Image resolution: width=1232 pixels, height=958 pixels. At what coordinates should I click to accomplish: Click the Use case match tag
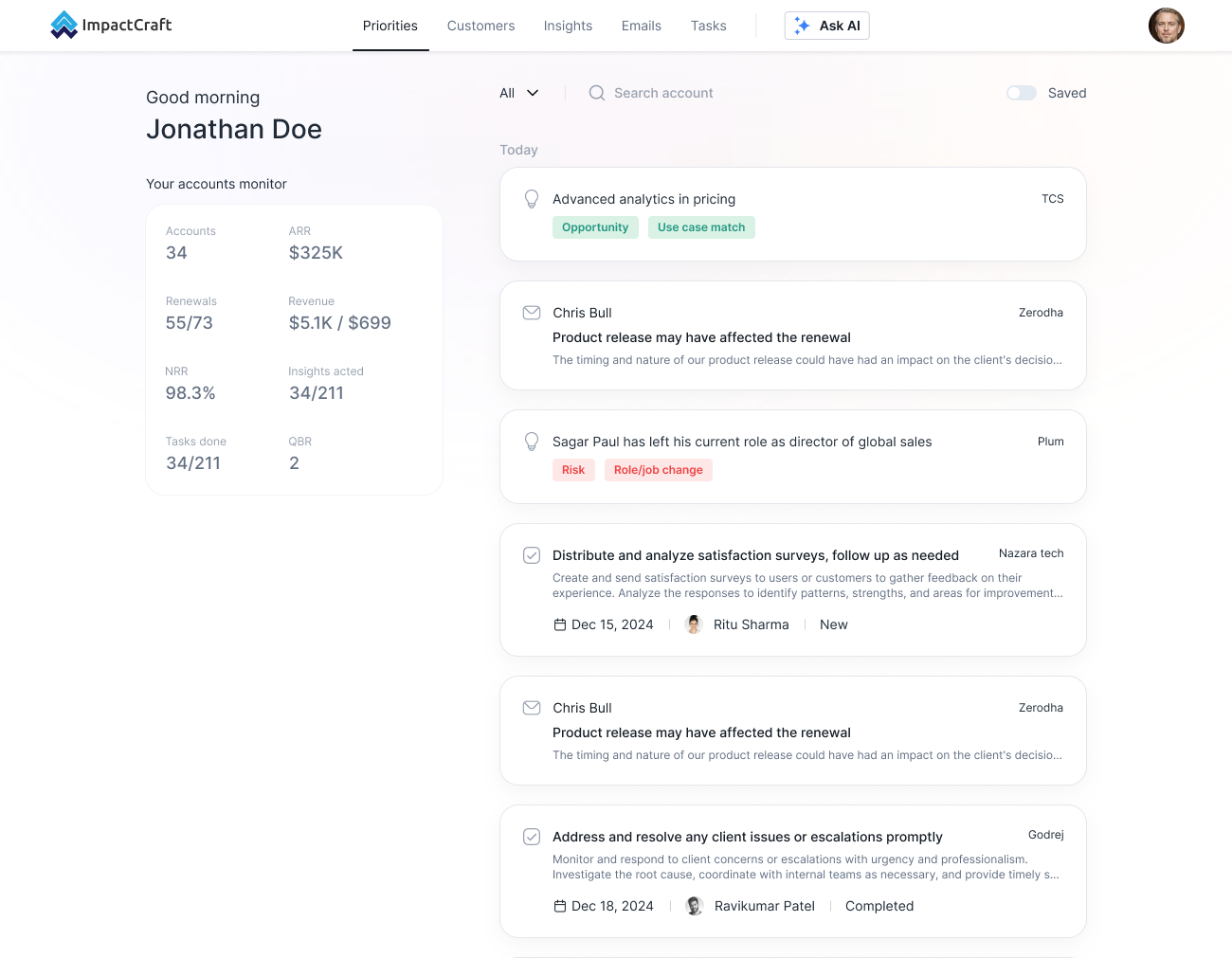pos(701,227)
